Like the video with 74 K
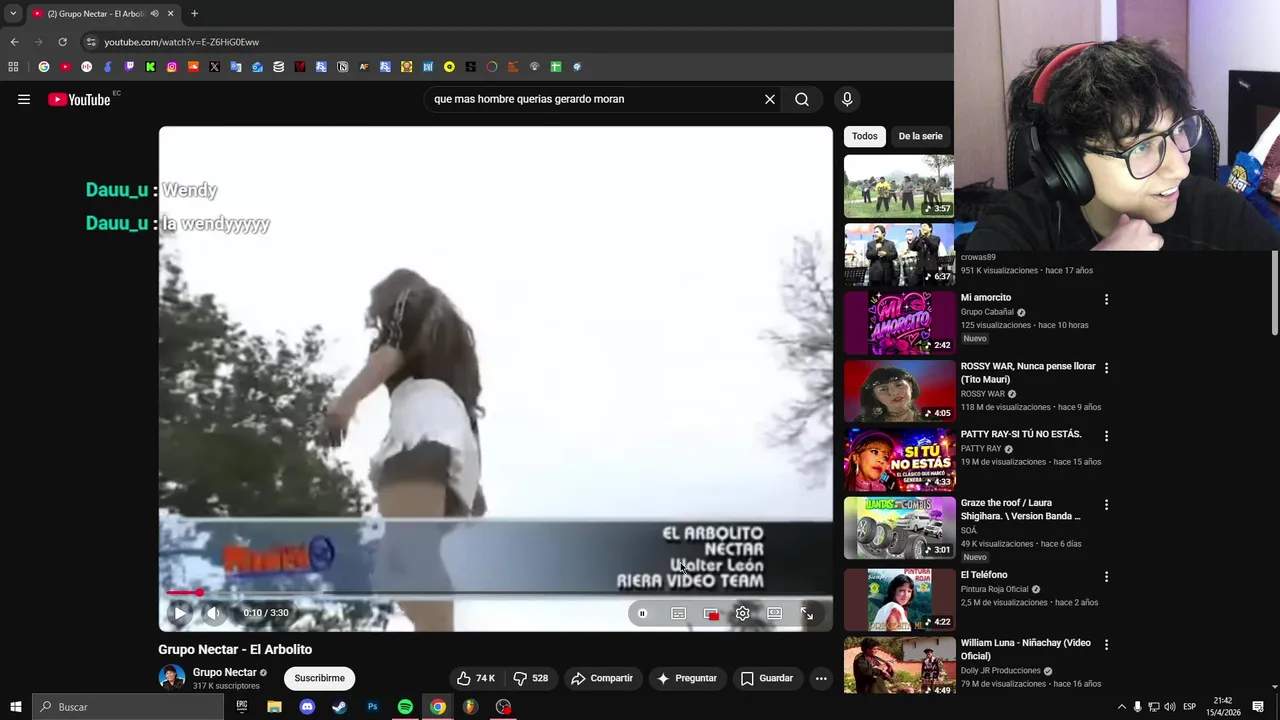 (x=475, y=678)
